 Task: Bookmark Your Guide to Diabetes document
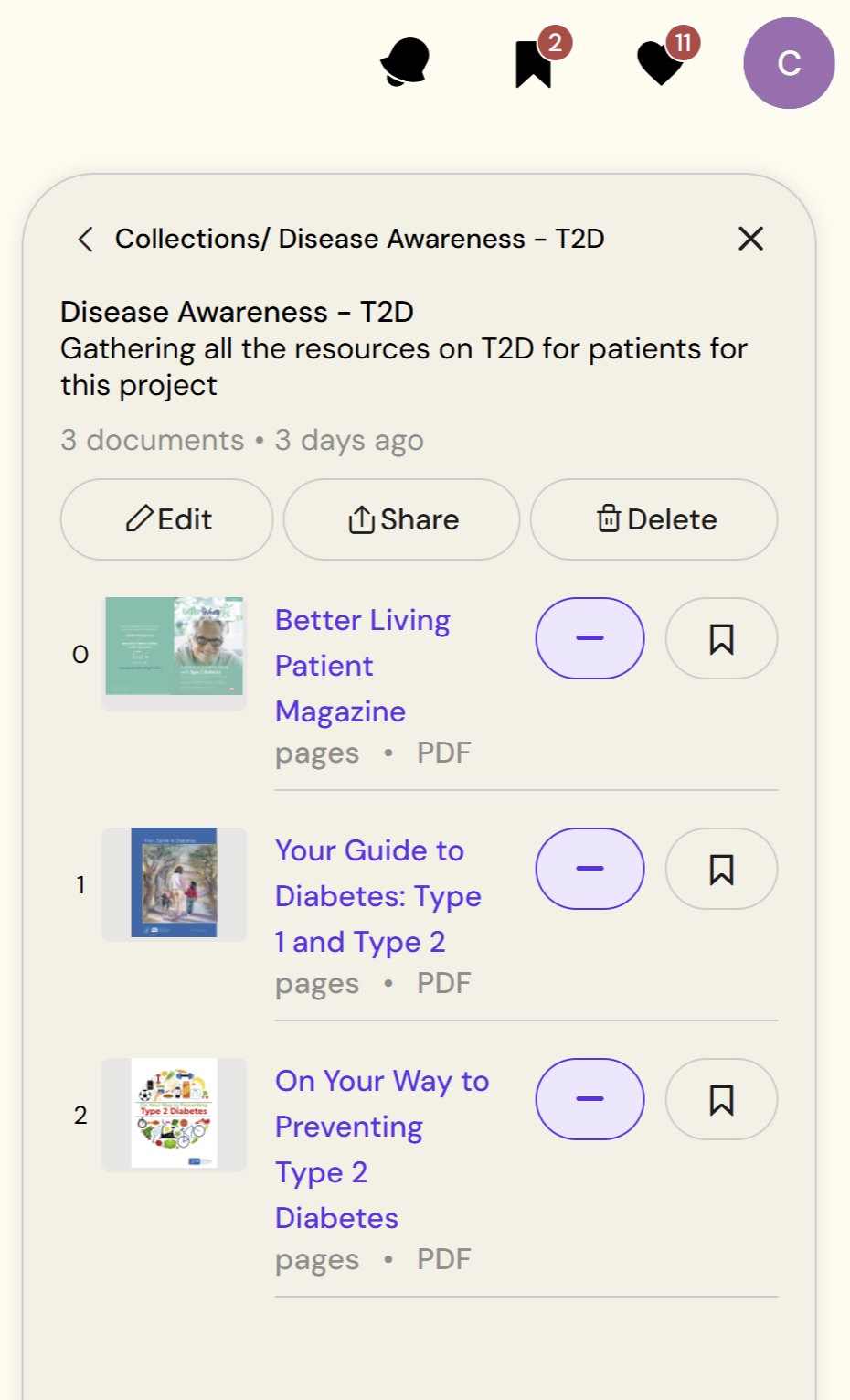coord(721,869)
